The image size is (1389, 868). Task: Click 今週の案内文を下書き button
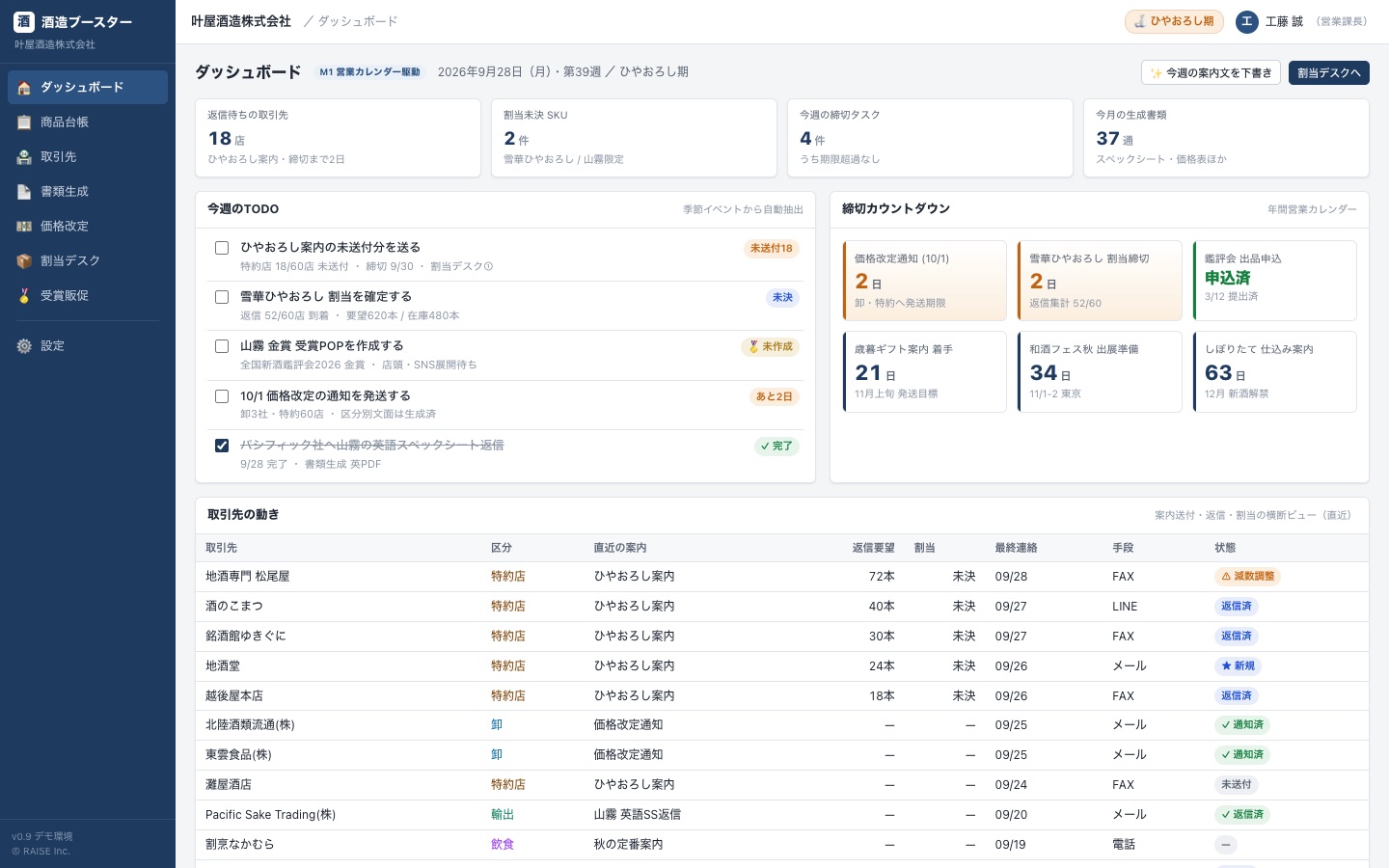click(x=1211, y=73)
